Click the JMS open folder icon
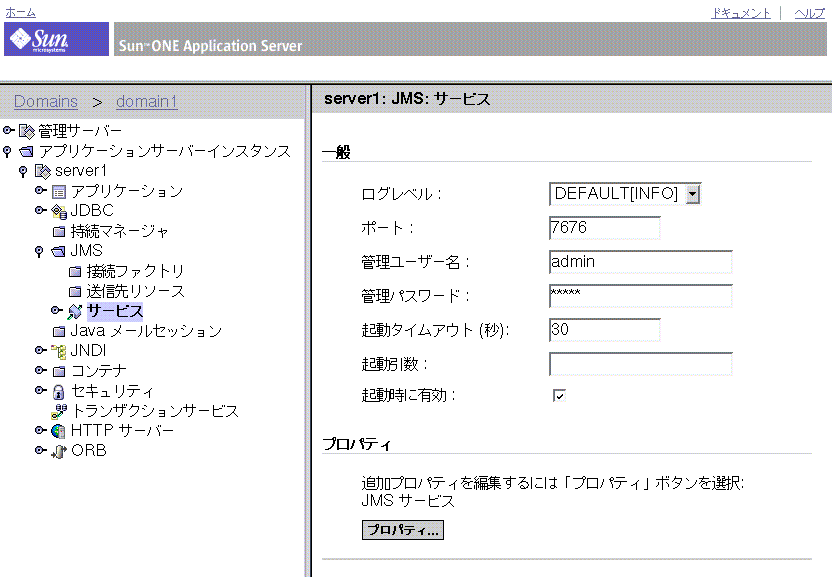The width and height of the screenshot is (832, 577). pyautogui.click(x=58, y=251)
